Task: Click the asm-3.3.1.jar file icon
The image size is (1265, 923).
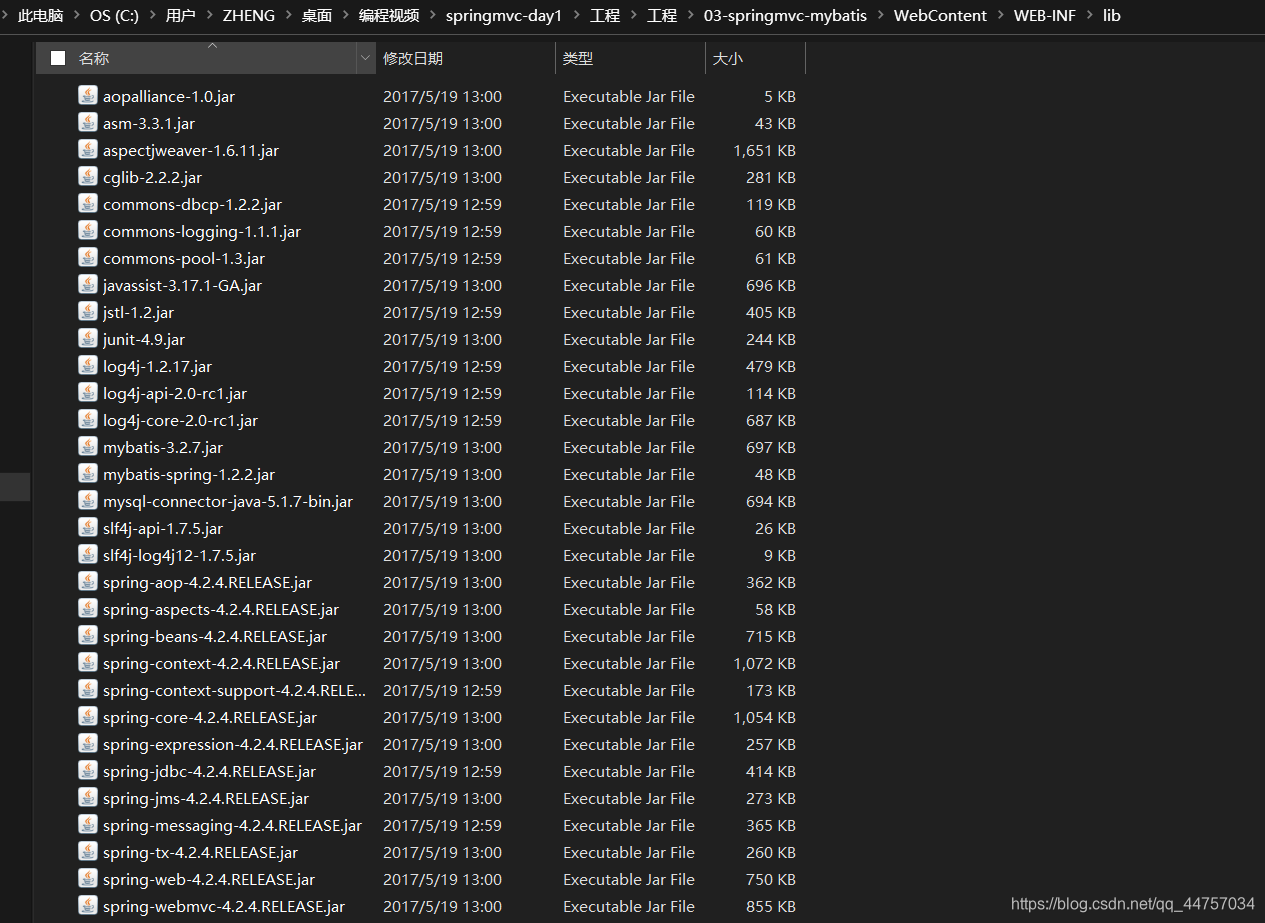Action: pos(88,123)
